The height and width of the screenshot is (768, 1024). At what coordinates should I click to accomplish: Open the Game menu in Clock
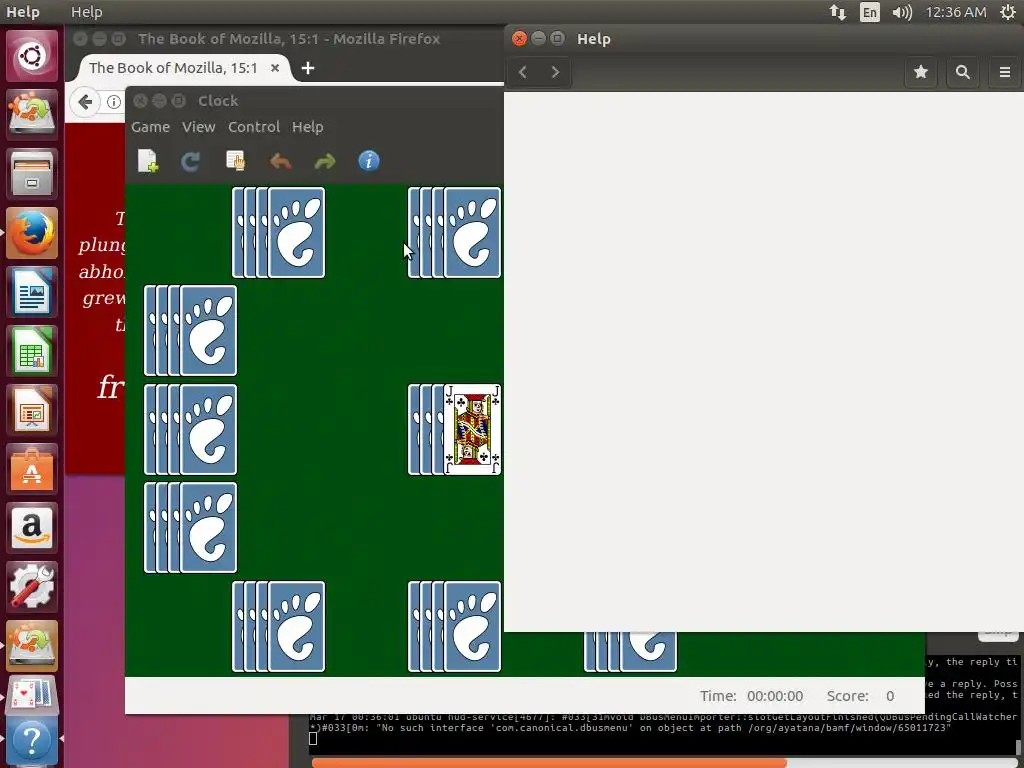[x=150, y=127]
